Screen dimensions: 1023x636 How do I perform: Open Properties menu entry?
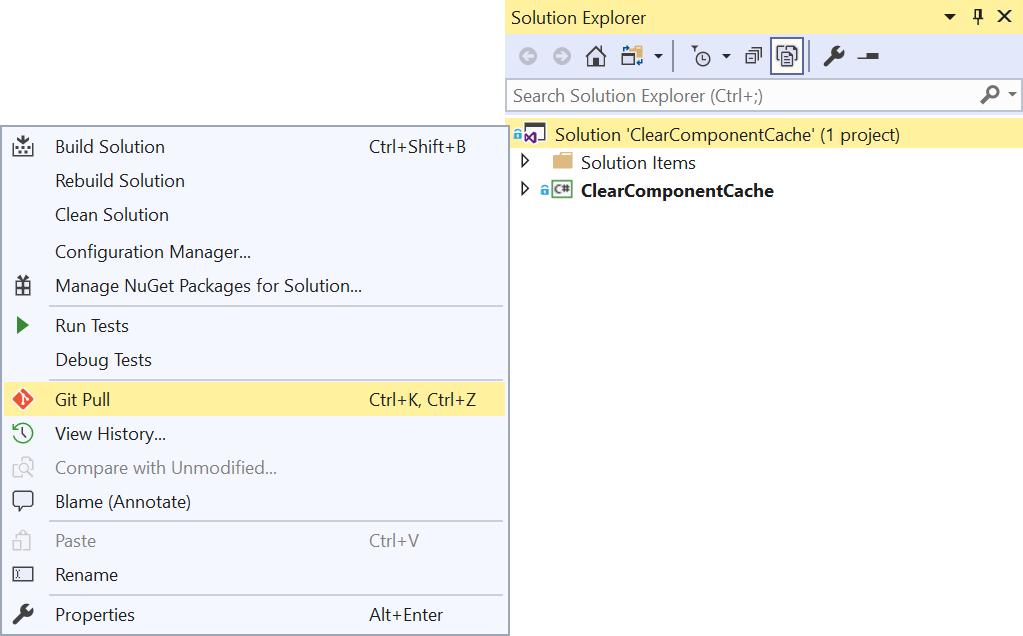click(x=254, y=614)
